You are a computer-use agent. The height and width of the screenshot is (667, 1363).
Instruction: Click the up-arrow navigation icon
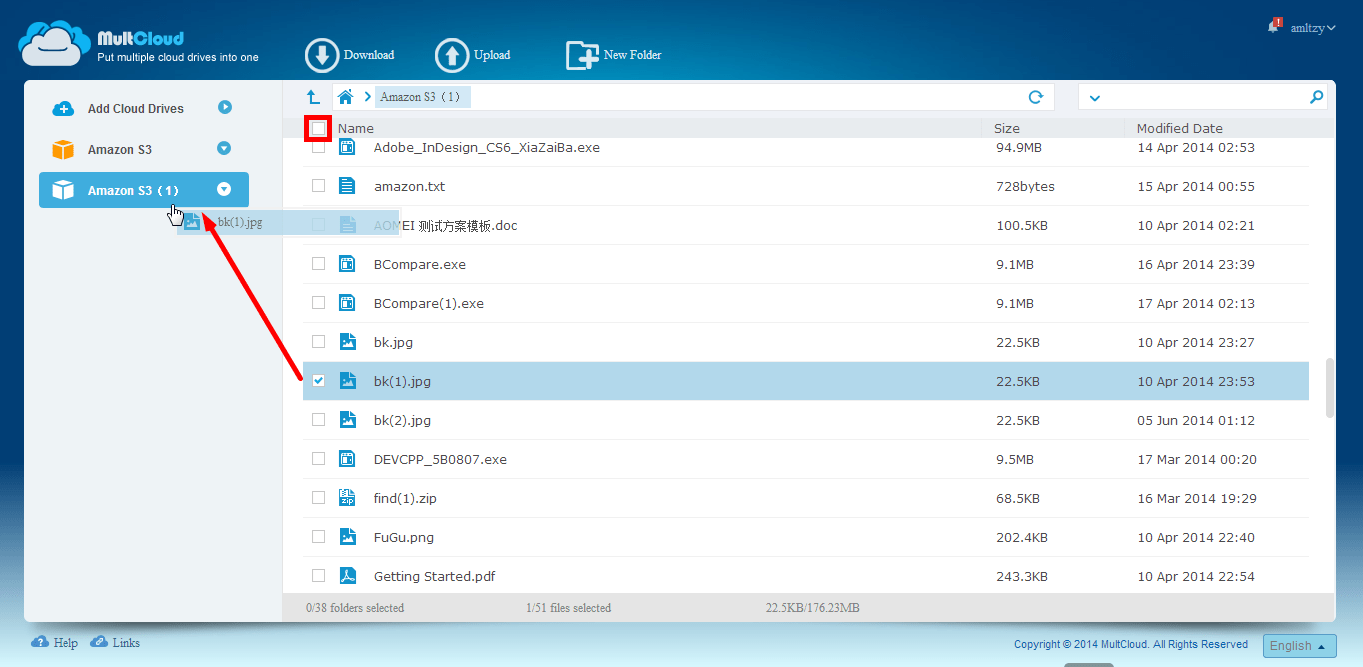tap(313, 96)
